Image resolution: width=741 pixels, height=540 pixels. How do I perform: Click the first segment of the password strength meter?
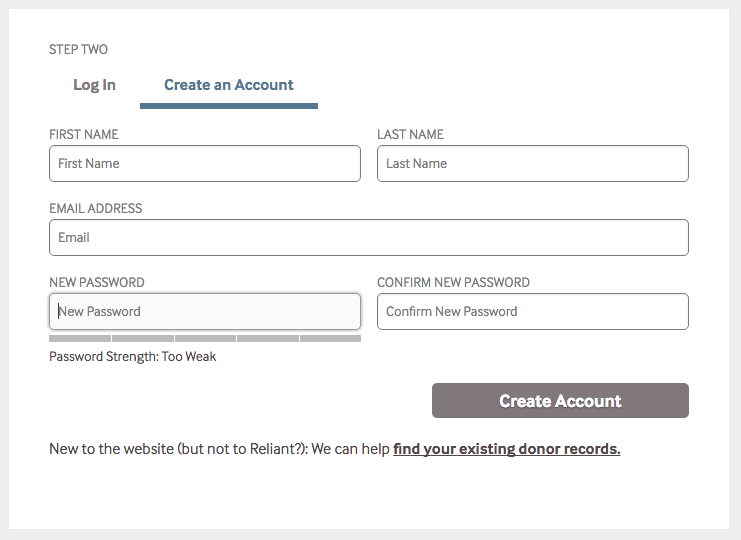[80, 339]
